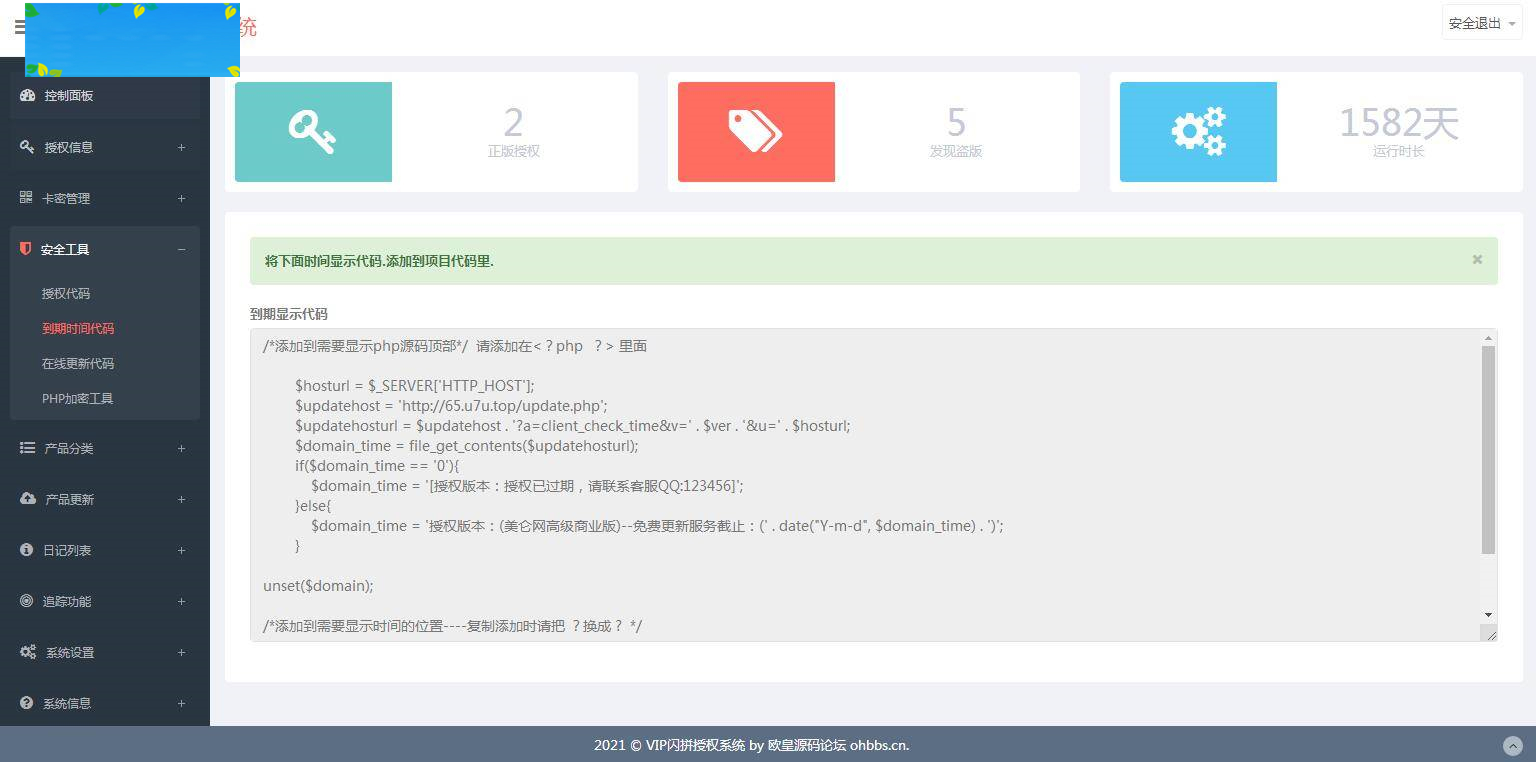Click the key icon on the 正版授权 card

(x=313, y=131)
